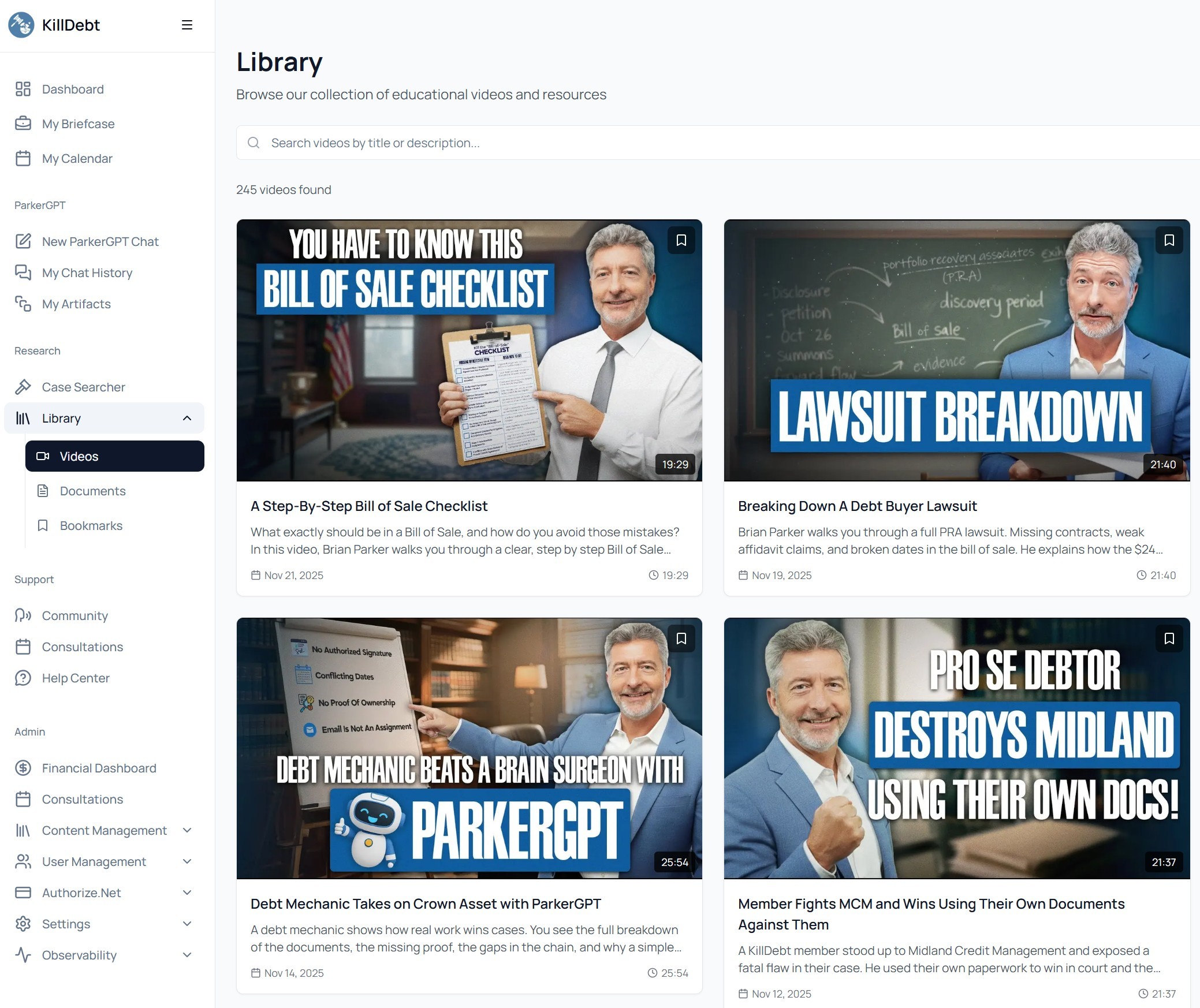
Task: Open the Bookmarks library section
Action: 91,525
